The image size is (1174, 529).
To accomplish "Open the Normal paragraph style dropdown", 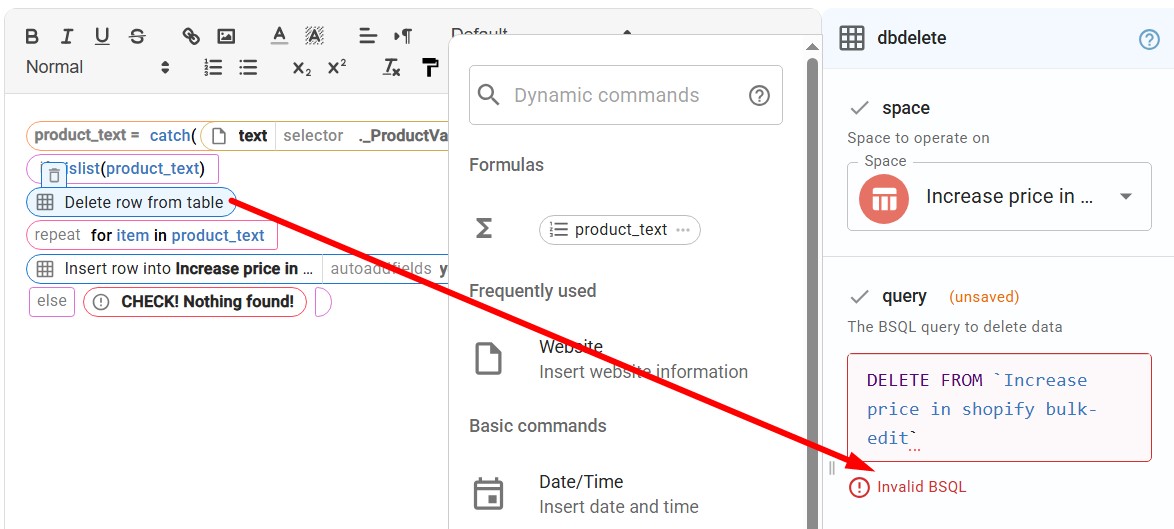I will coord(97,67).
